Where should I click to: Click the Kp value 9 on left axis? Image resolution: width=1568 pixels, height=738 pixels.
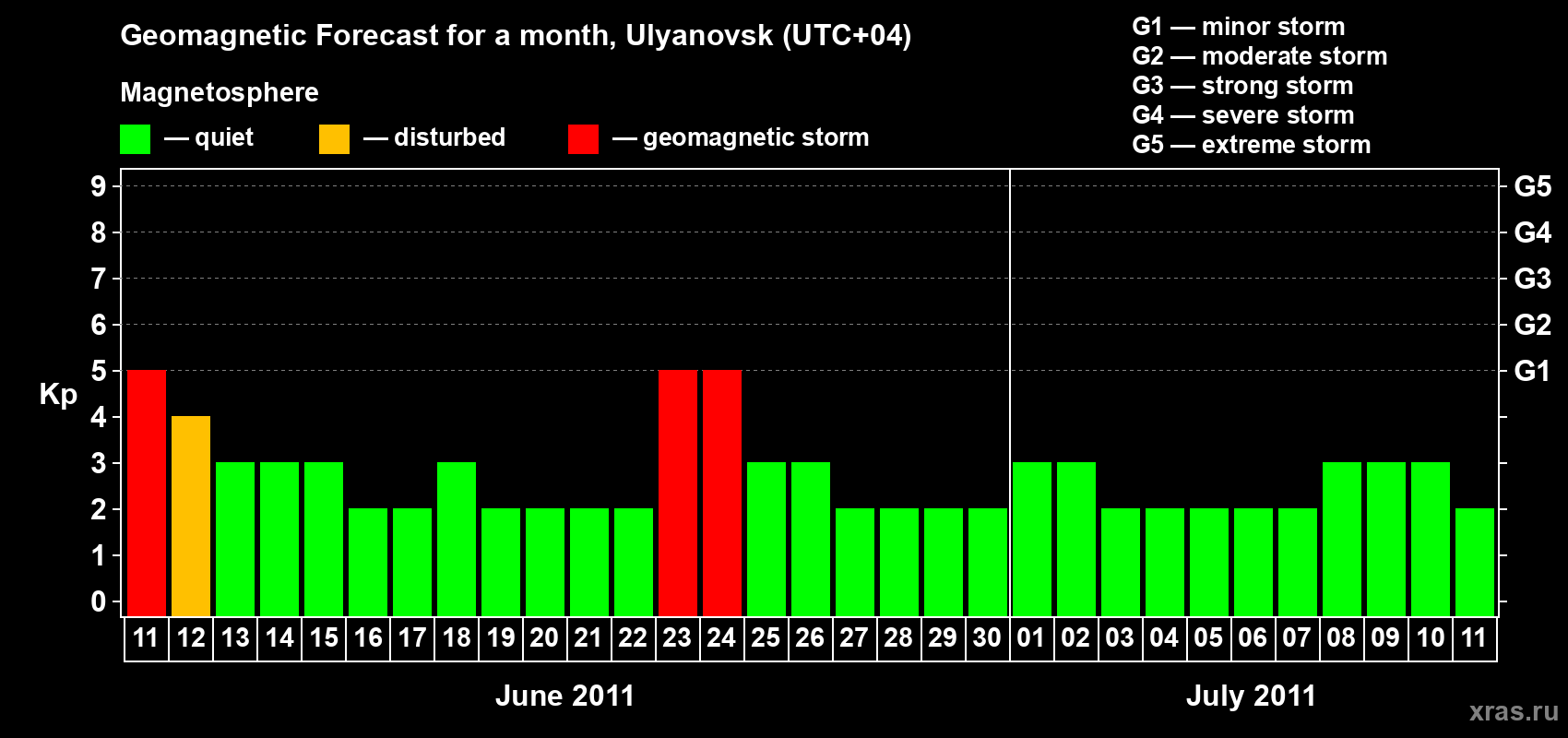(99, 186)
